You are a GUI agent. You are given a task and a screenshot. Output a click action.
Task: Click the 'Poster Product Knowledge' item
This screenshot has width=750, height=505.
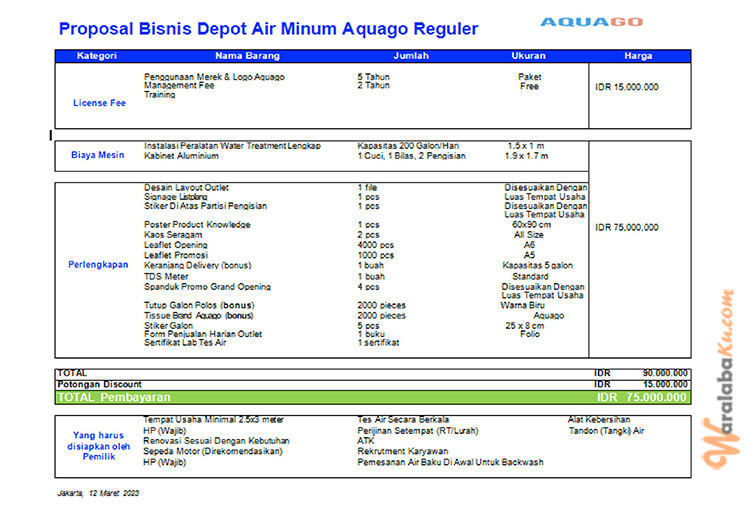coord(198,225)
